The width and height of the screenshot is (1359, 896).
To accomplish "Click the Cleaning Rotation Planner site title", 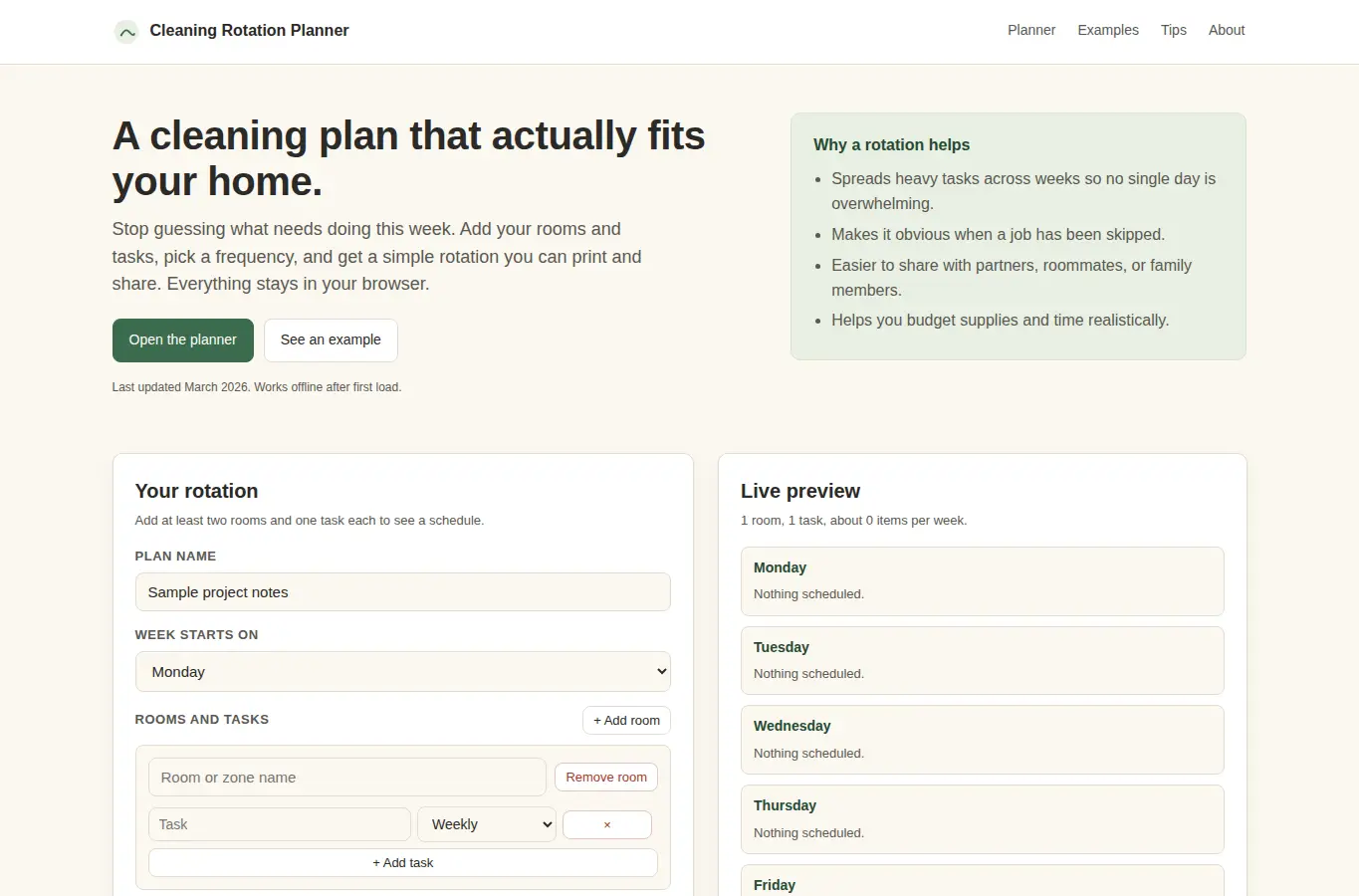I will click(x=249, y=30).
